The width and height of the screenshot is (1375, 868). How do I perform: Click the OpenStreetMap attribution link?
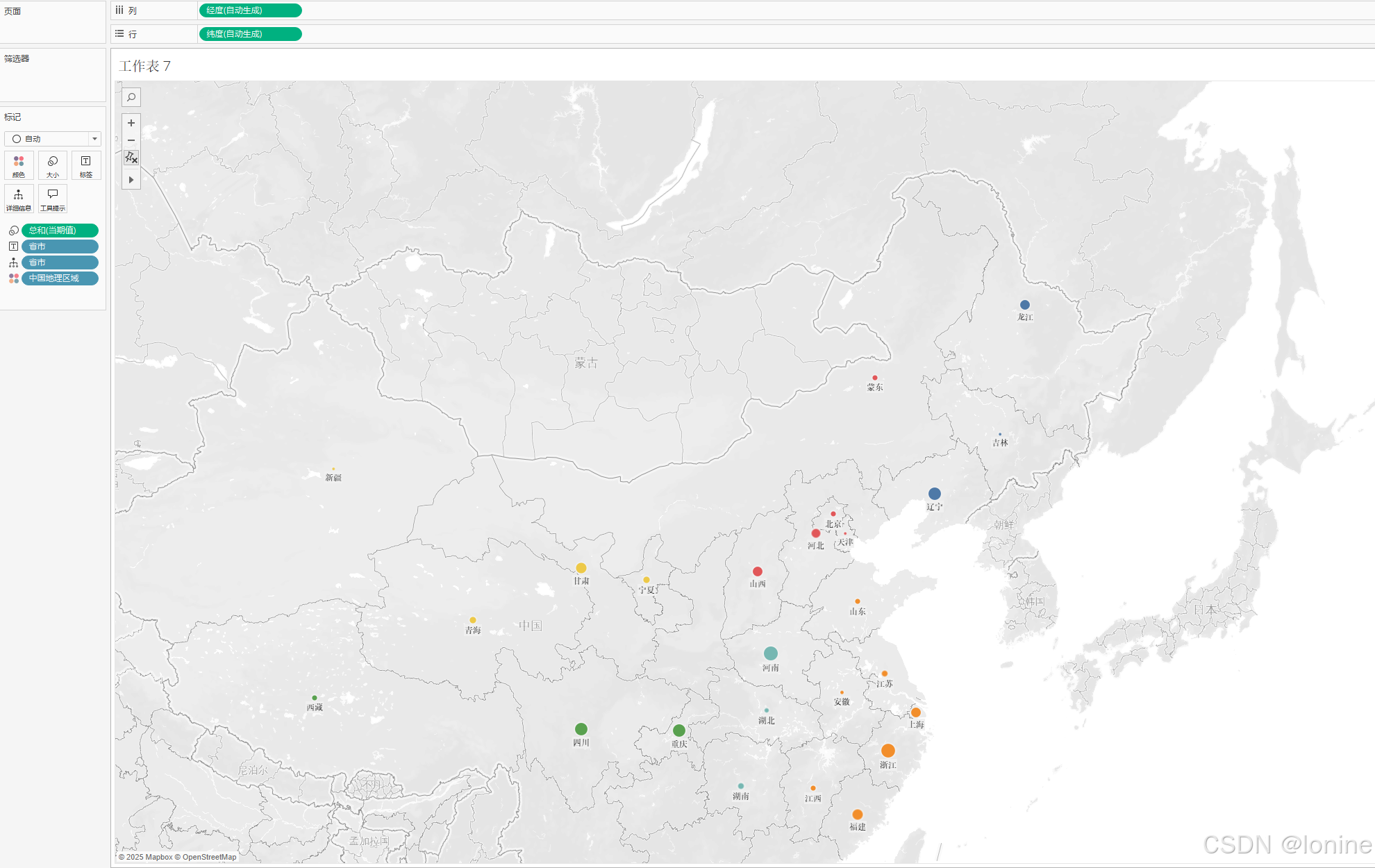pos(209,857)
